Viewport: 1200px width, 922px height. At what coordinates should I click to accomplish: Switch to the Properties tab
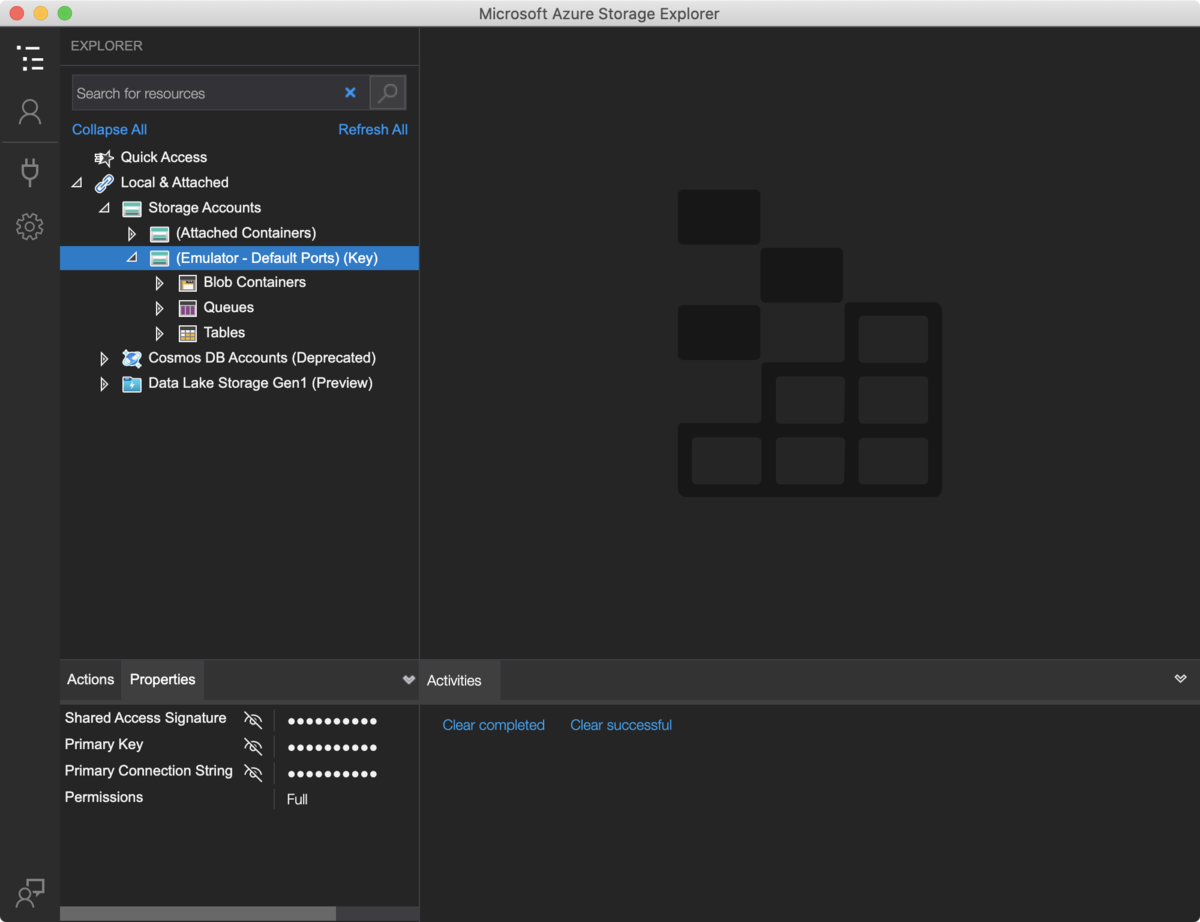pyautogui.click(x=163, y=679)
